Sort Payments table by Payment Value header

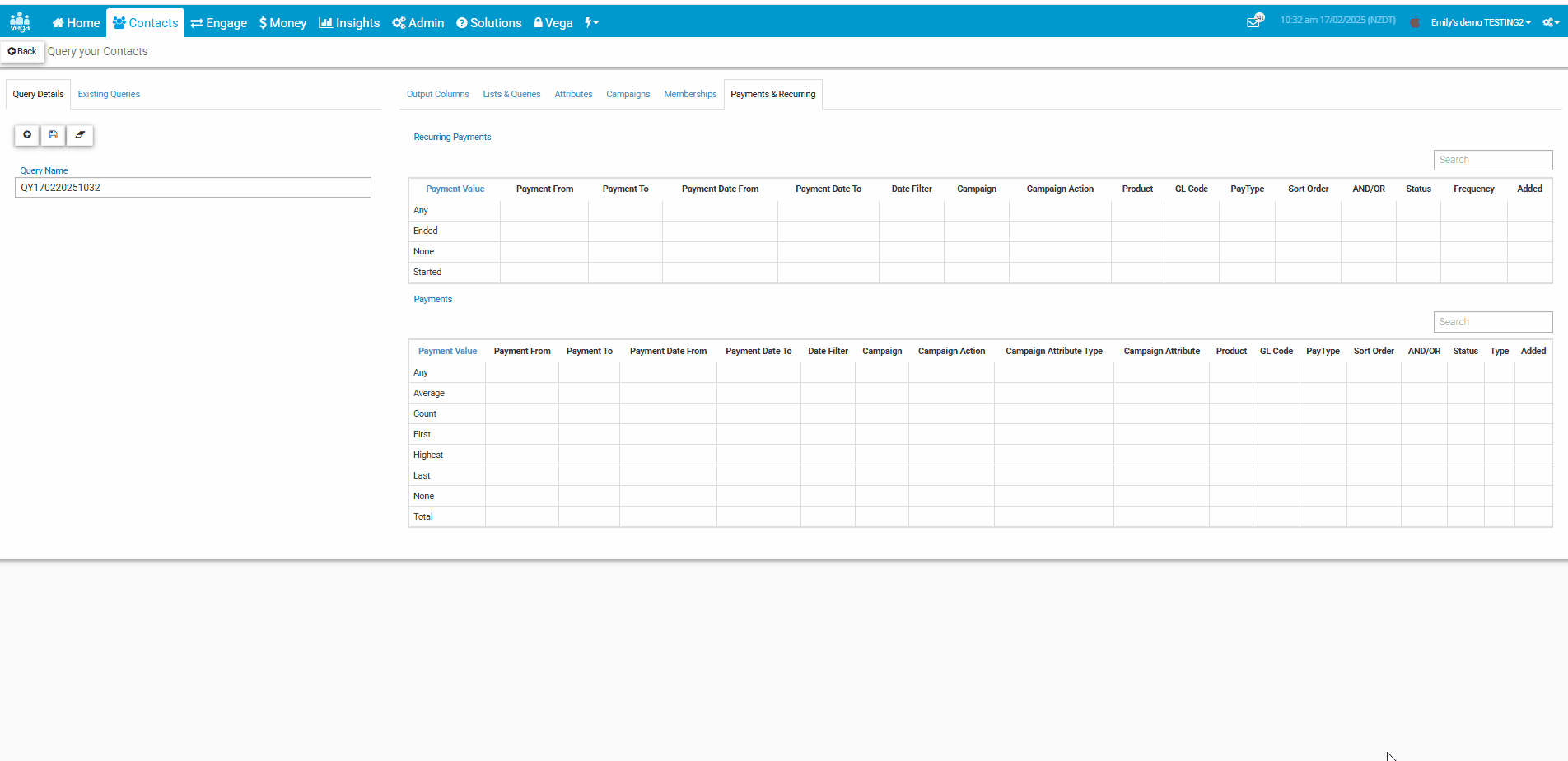pyautogui.click(x=447, y=351)
